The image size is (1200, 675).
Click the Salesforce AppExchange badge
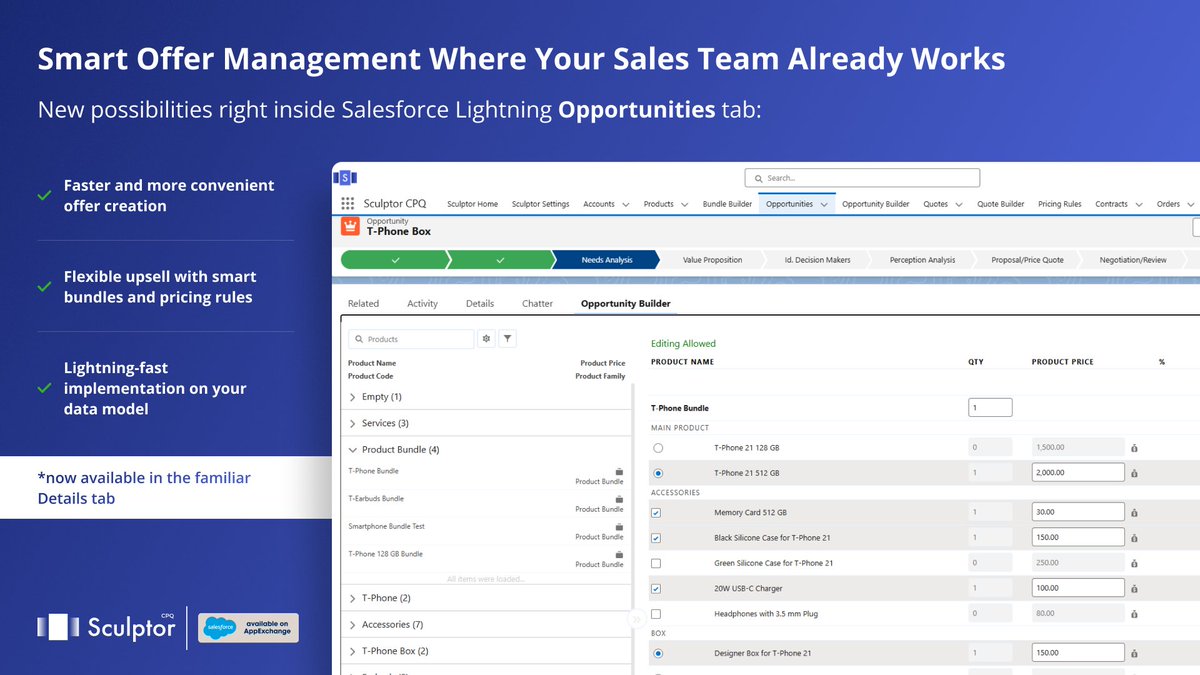[x=248, y=628]
